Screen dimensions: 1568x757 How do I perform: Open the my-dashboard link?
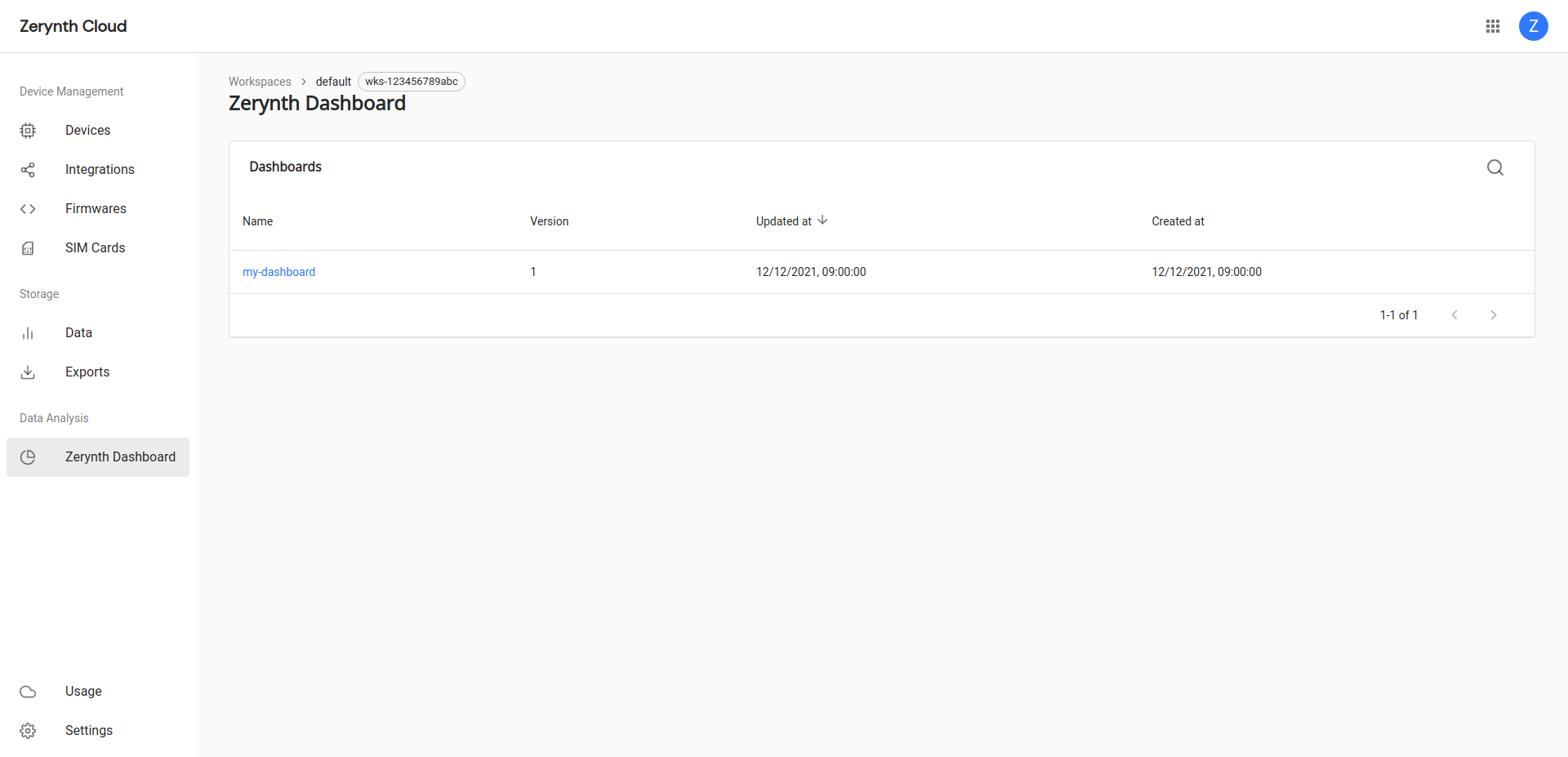tap(278, 272)
